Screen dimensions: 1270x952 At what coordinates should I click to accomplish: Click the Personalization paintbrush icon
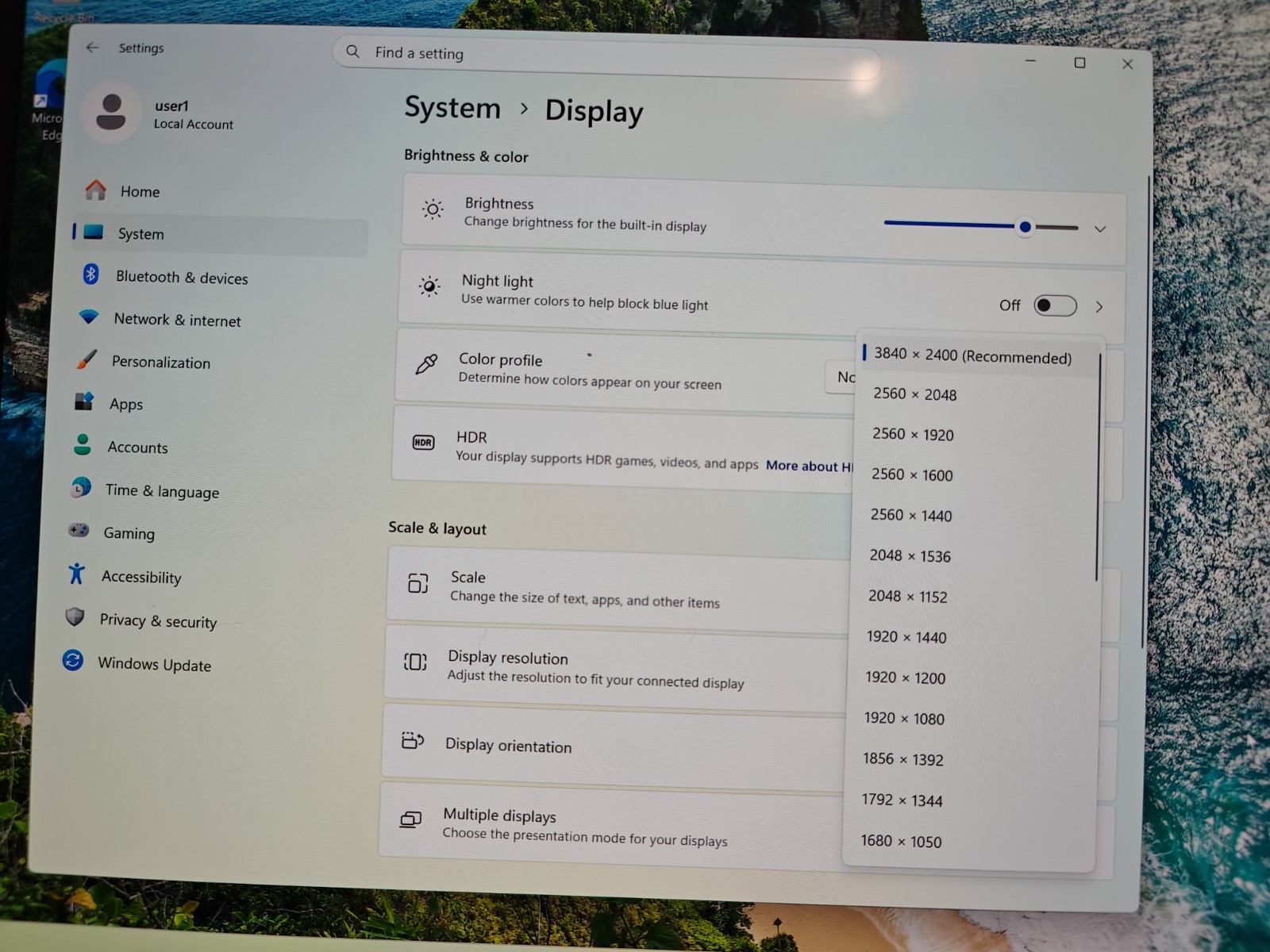(87, 359)
